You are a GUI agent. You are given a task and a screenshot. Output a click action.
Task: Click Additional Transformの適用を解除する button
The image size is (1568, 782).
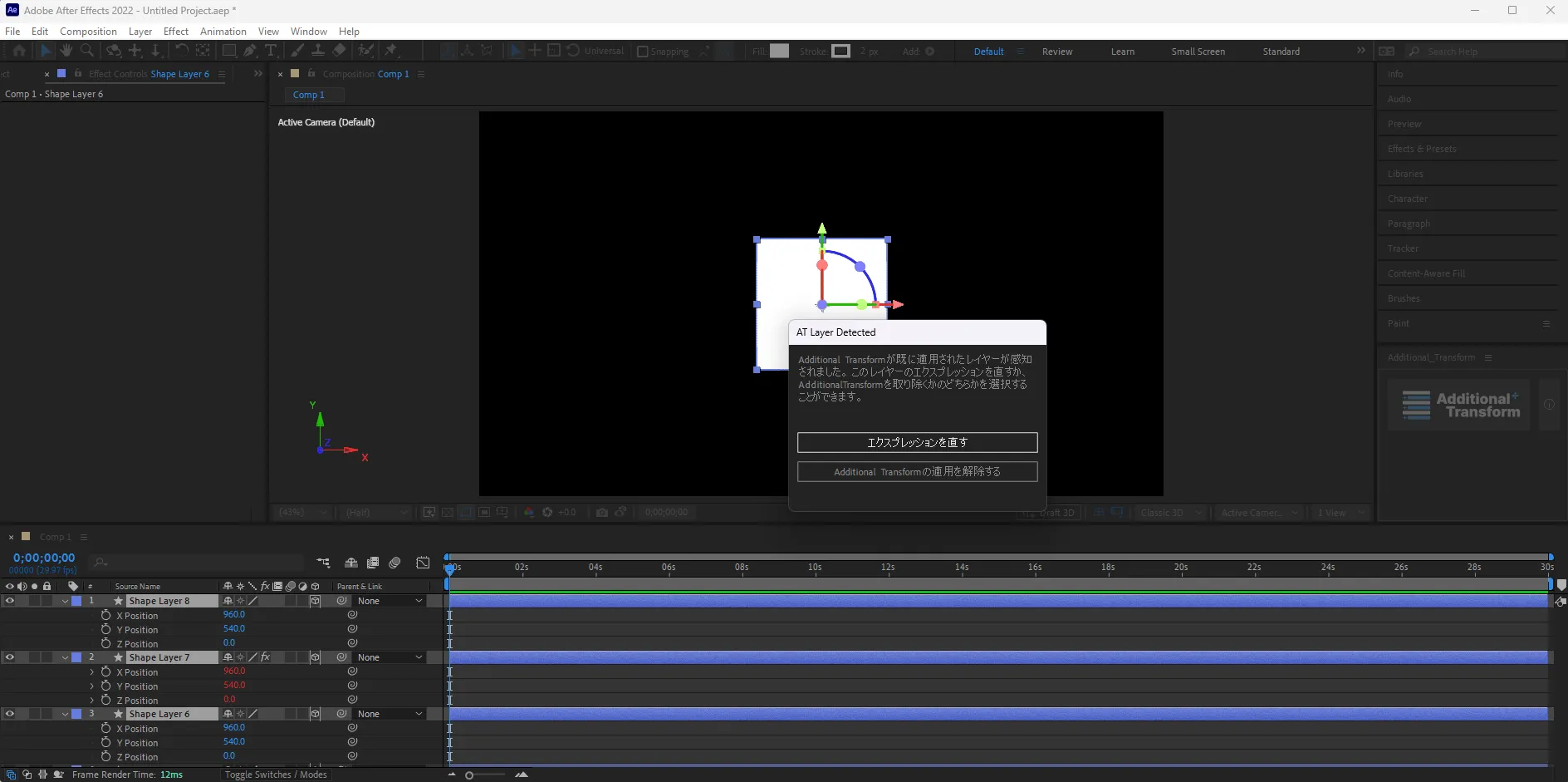coord(917,471)
